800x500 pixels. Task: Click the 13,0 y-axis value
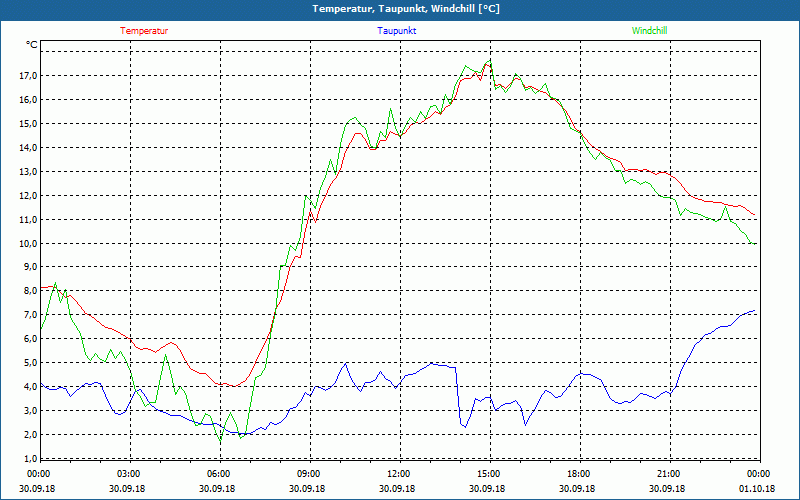(29, 171)
